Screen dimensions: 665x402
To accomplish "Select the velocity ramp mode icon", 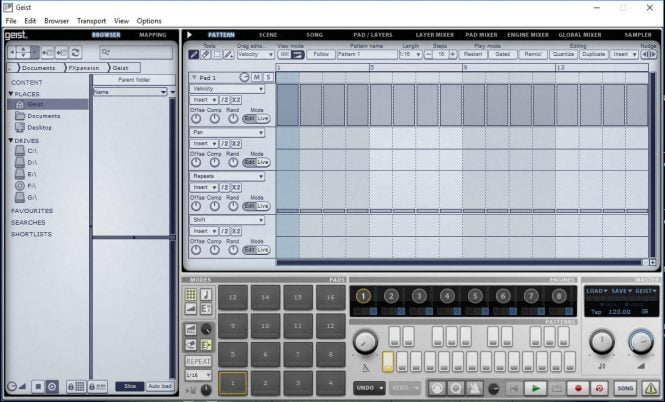I will (x=191, y=309).
